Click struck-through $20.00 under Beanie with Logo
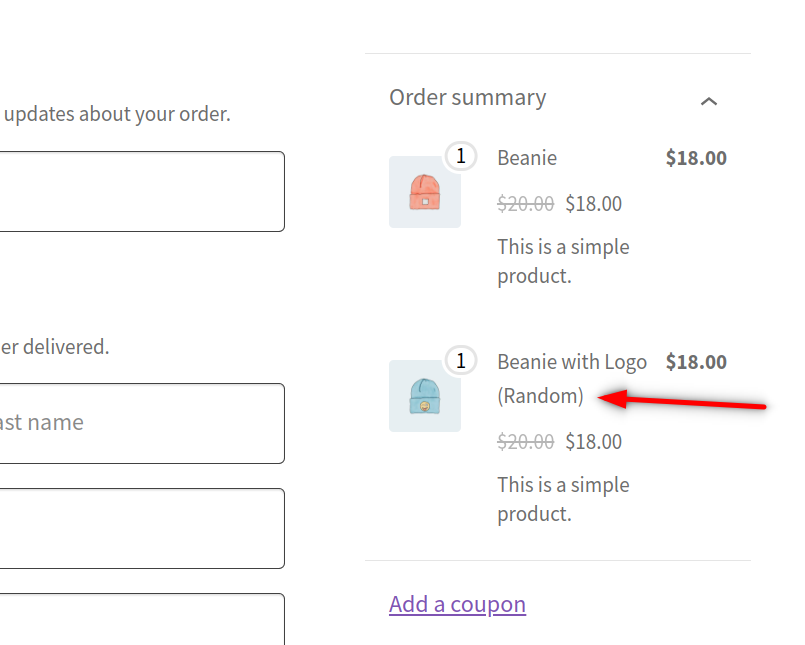 [x=525, y=442]
